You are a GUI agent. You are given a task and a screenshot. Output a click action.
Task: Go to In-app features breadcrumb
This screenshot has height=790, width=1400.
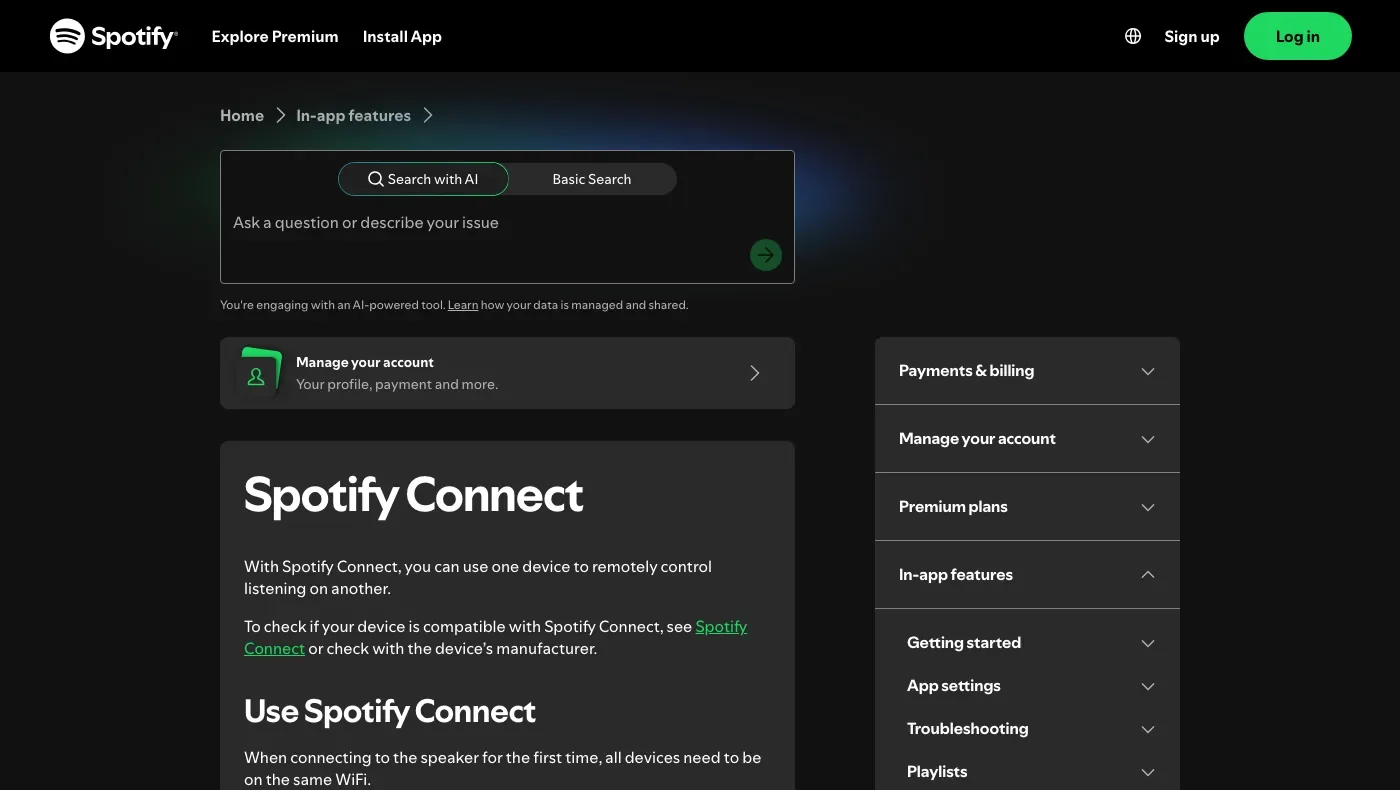coord(353,115)
